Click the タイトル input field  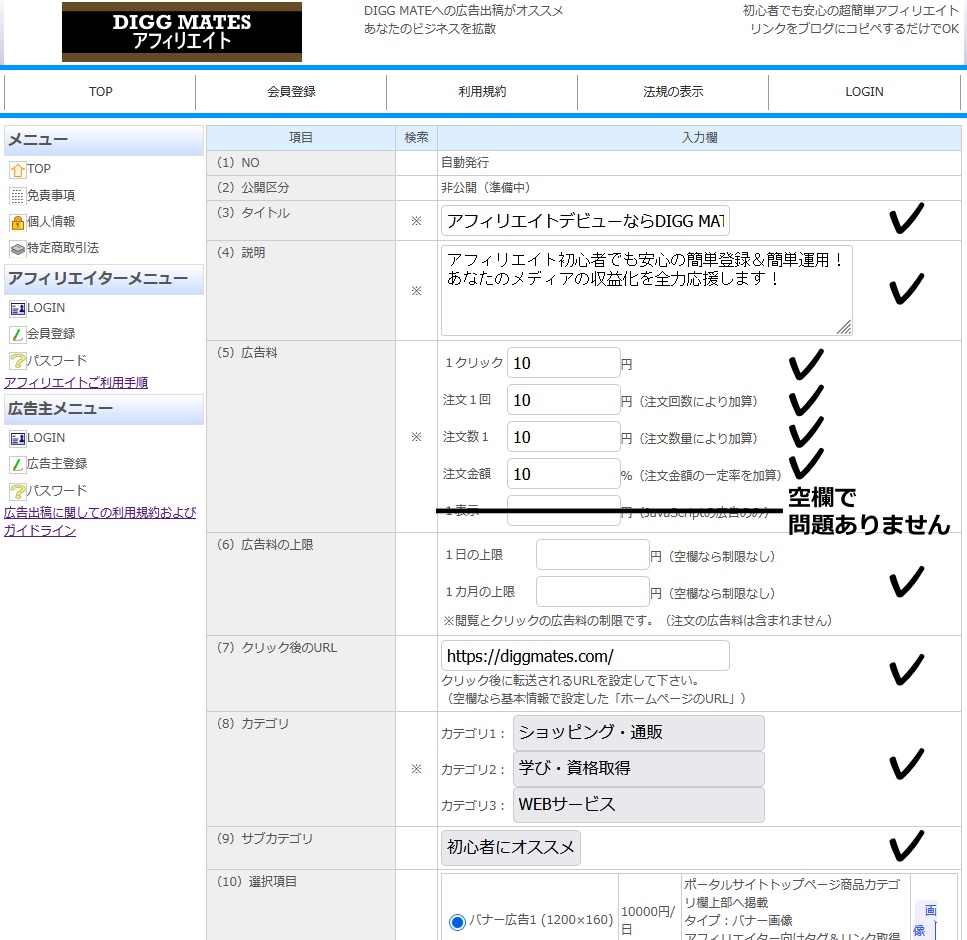click(x=585, y=221)
